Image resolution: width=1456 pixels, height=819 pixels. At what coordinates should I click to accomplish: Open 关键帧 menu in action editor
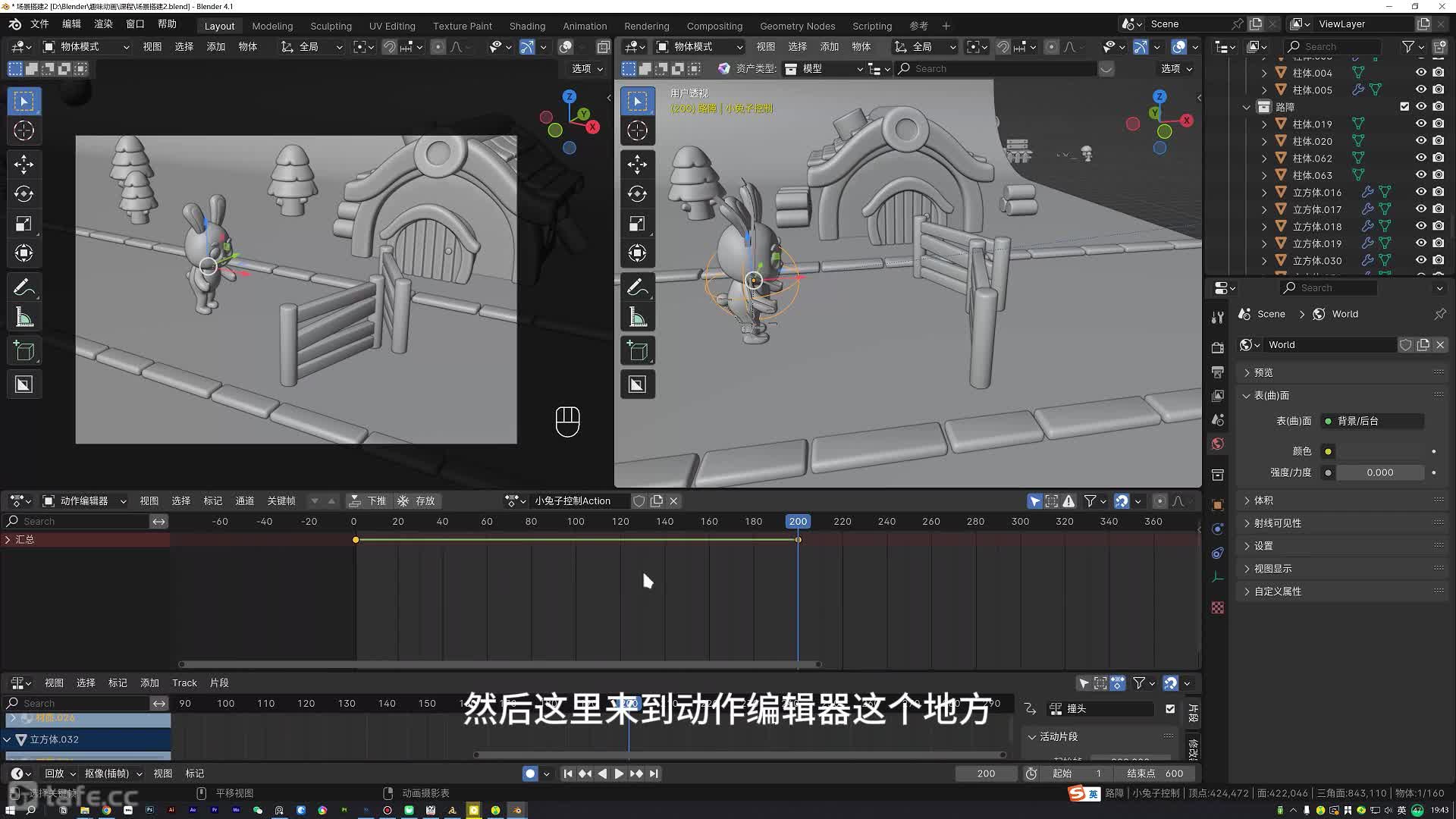[281, 500]
